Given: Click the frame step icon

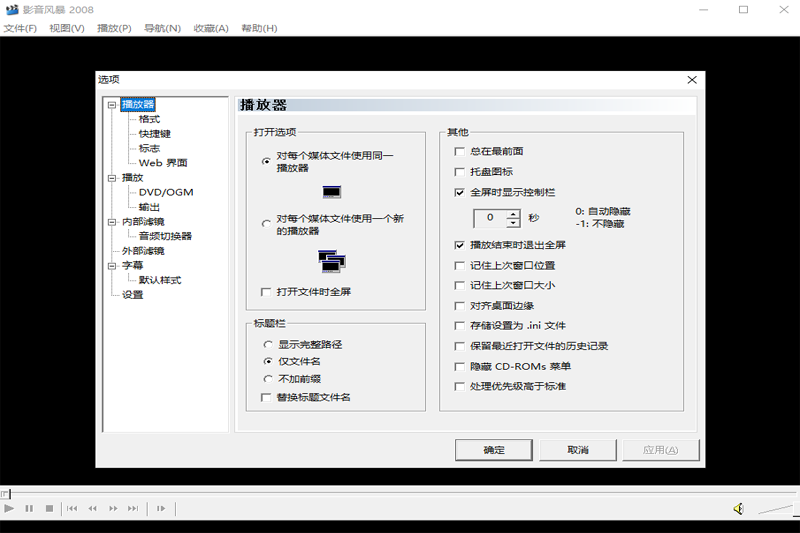Looking at the screenshot, I should (x=161, y=509).
